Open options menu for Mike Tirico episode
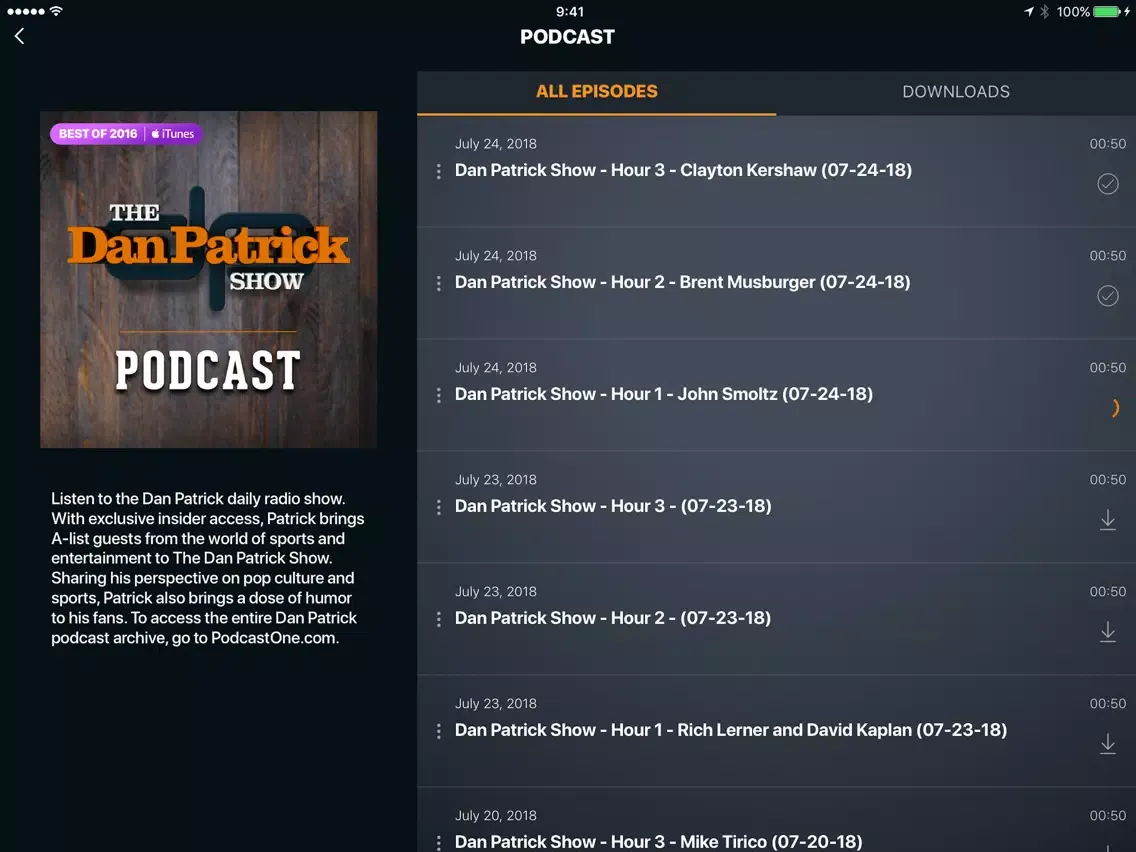Viewport: 1136px width, 852px height. pos(438,843)
